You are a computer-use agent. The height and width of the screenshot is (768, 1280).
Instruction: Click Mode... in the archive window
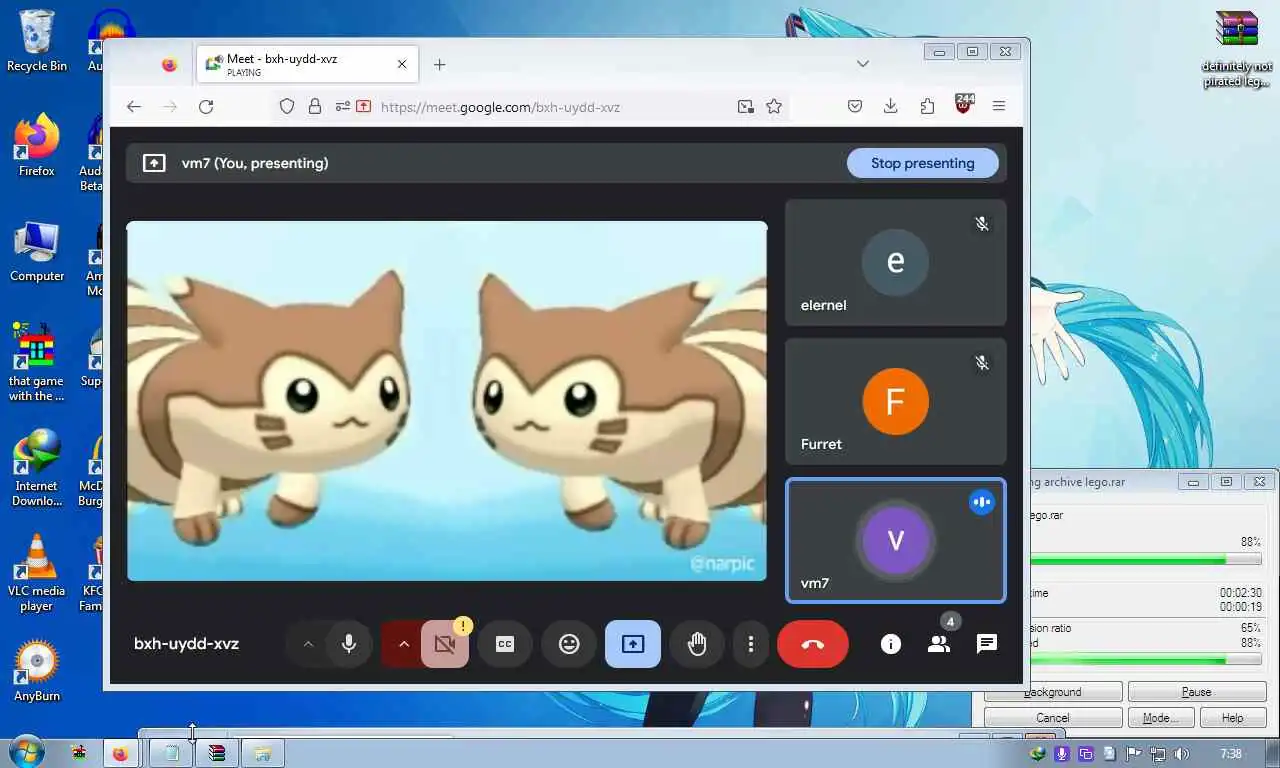1160,718
